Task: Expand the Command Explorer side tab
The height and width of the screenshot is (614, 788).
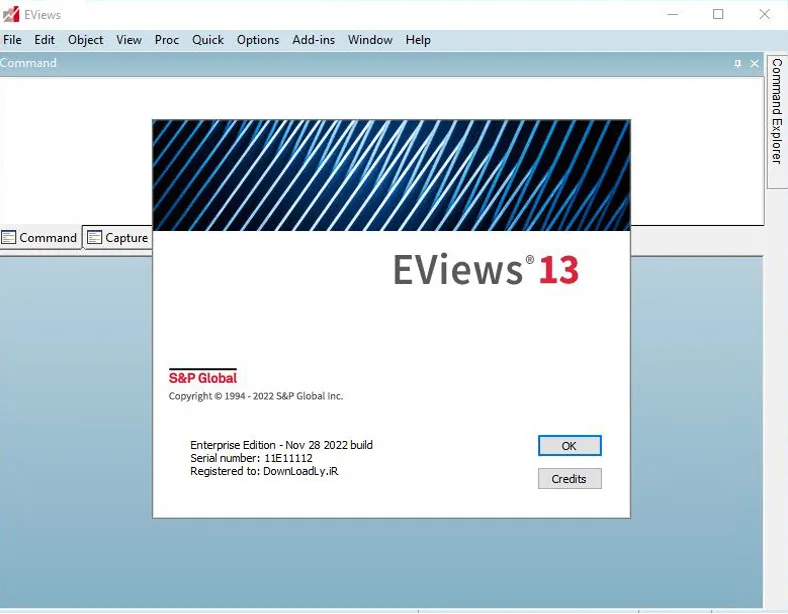Action: tap(777, 112)
